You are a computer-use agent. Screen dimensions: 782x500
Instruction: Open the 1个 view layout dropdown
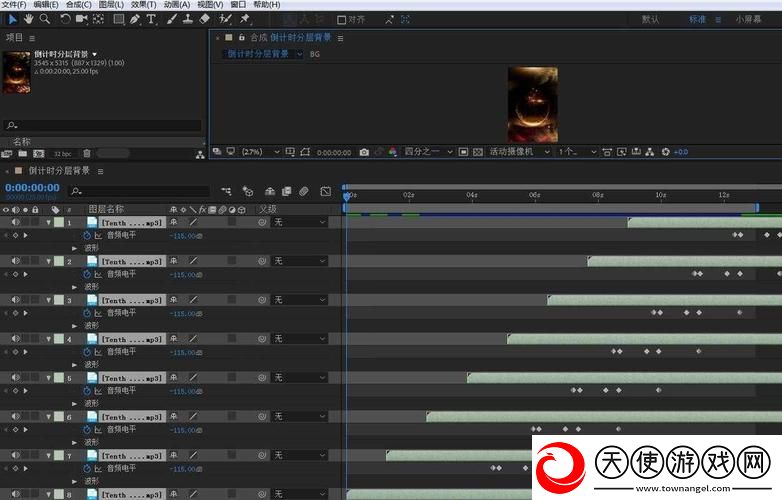point(577,152)
